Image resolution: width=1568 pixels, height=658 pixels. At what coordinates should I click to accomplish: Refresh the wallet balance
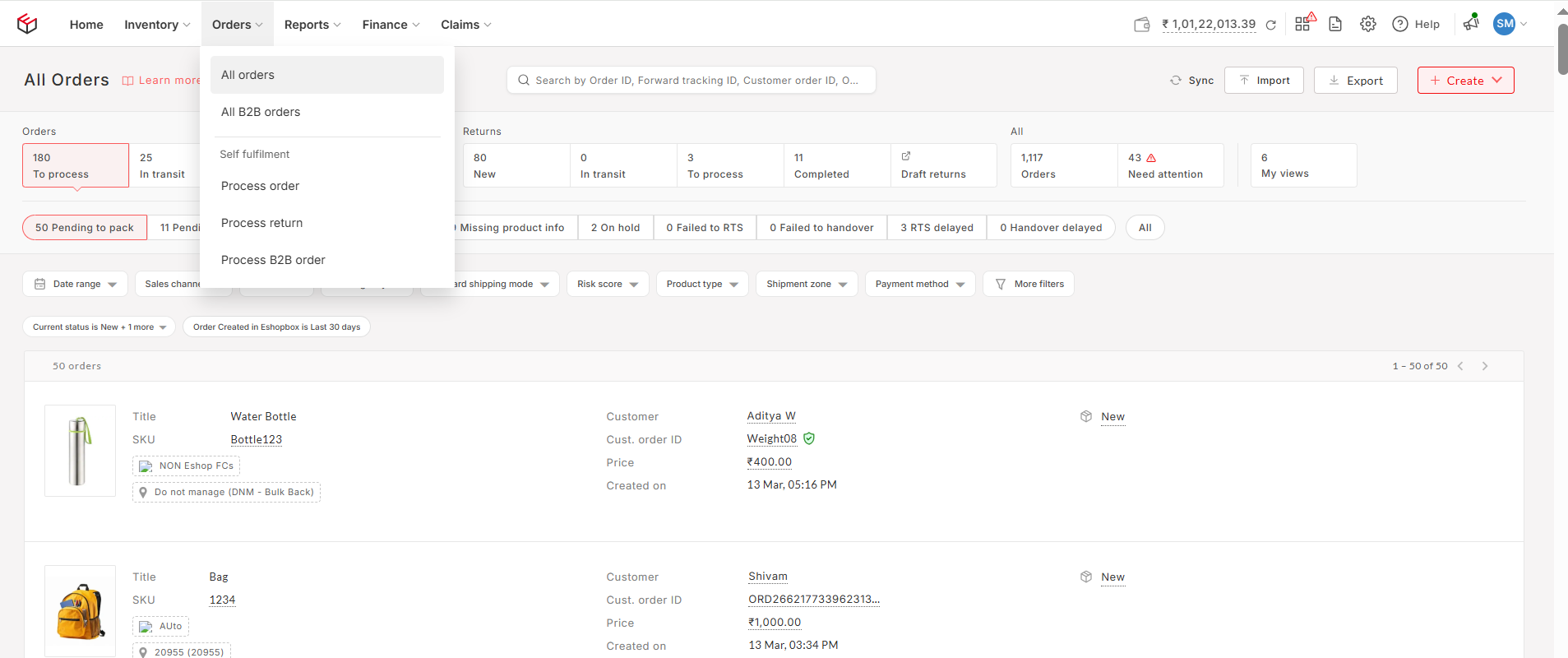click(x=1270, y=25)
